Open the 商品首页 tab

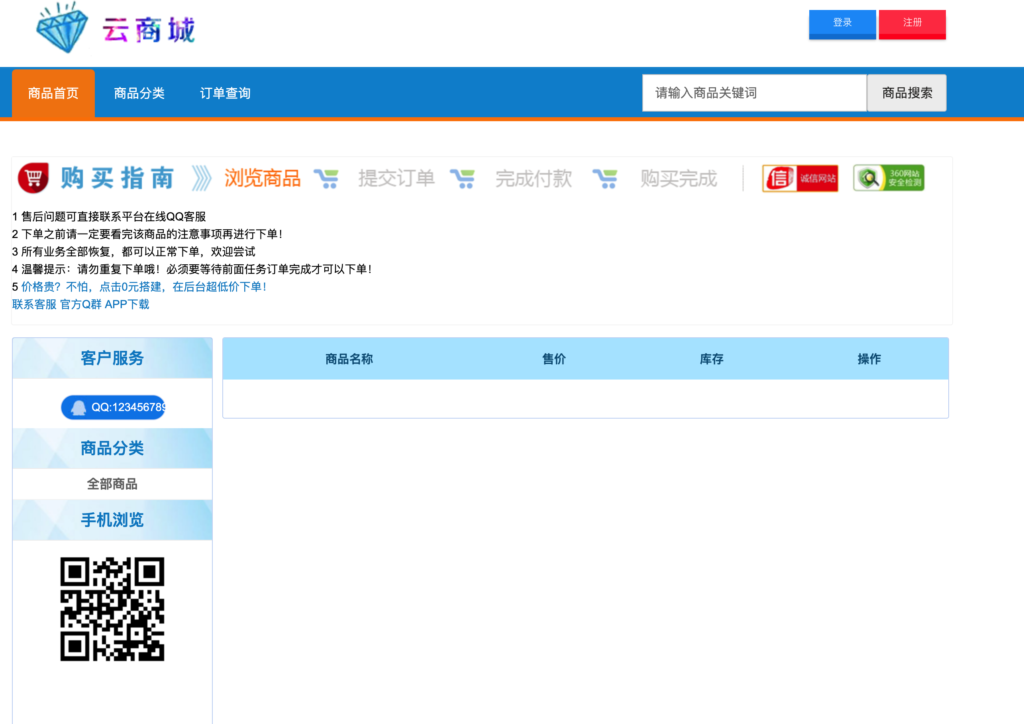click(54, 93)
